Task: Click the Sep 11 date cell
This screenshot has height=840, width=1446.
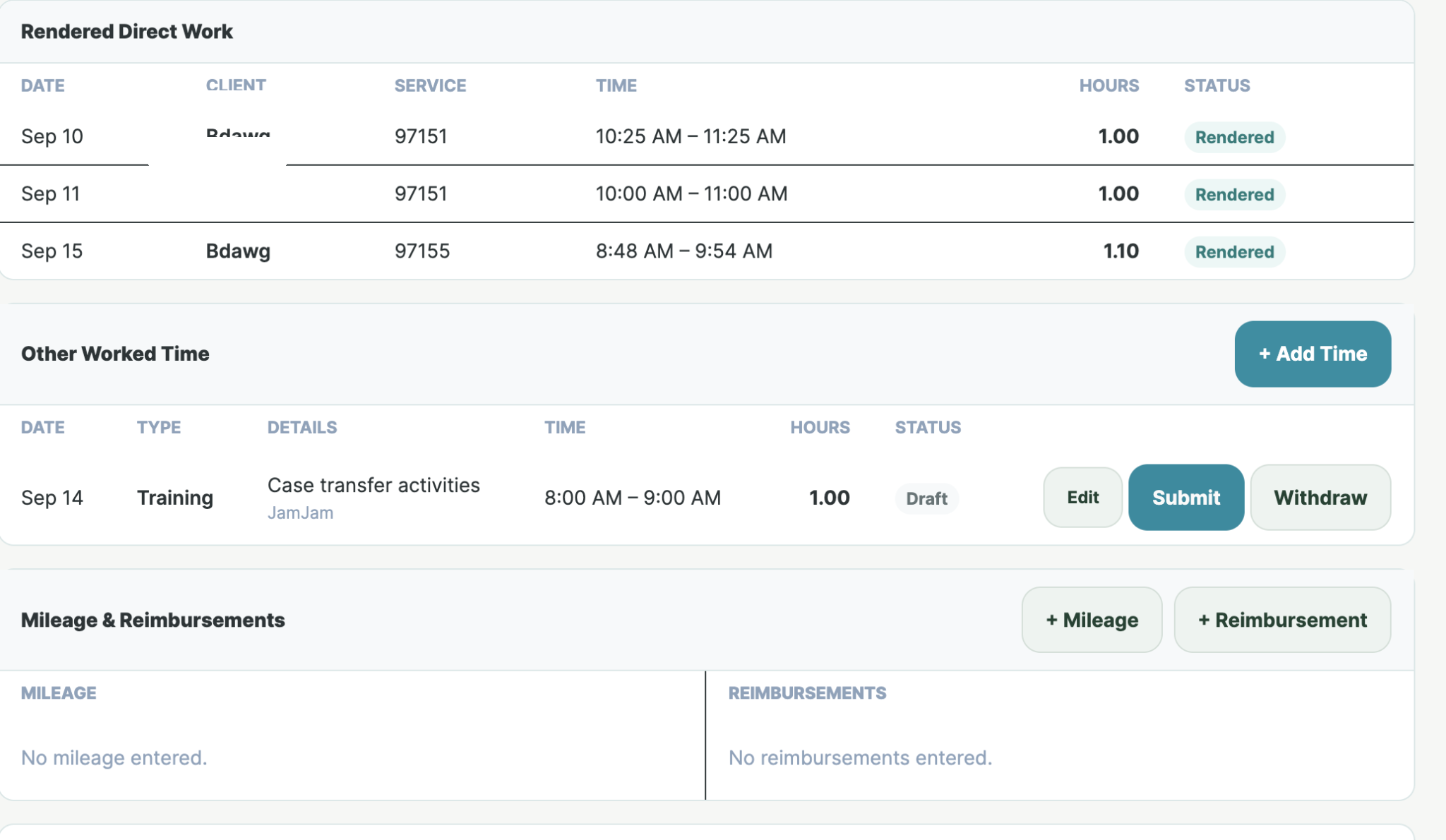Action: tap(51, 193)
